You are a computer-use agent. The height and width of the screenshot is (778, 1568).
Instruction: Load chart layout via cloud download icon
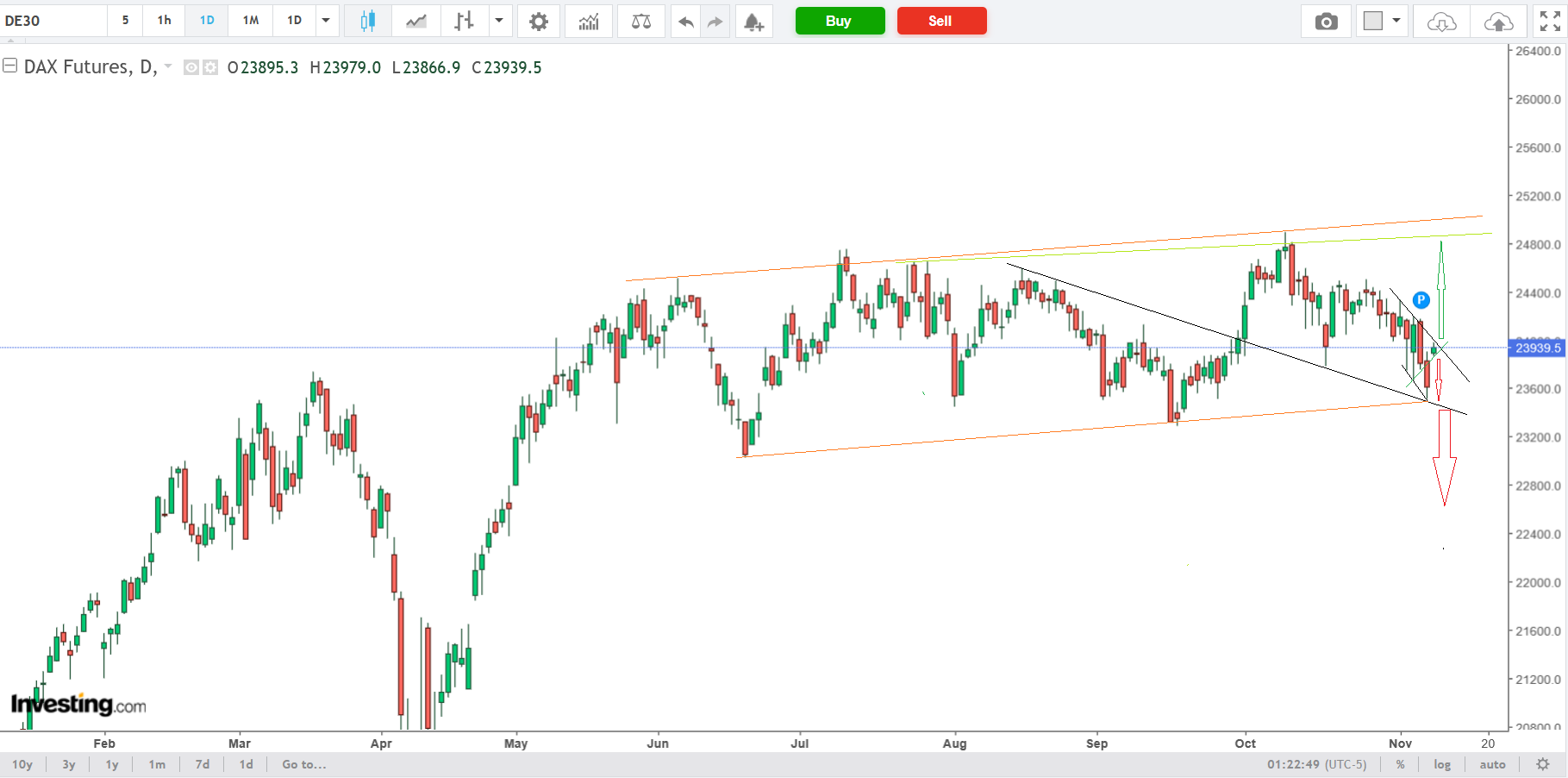point(1441,21)
